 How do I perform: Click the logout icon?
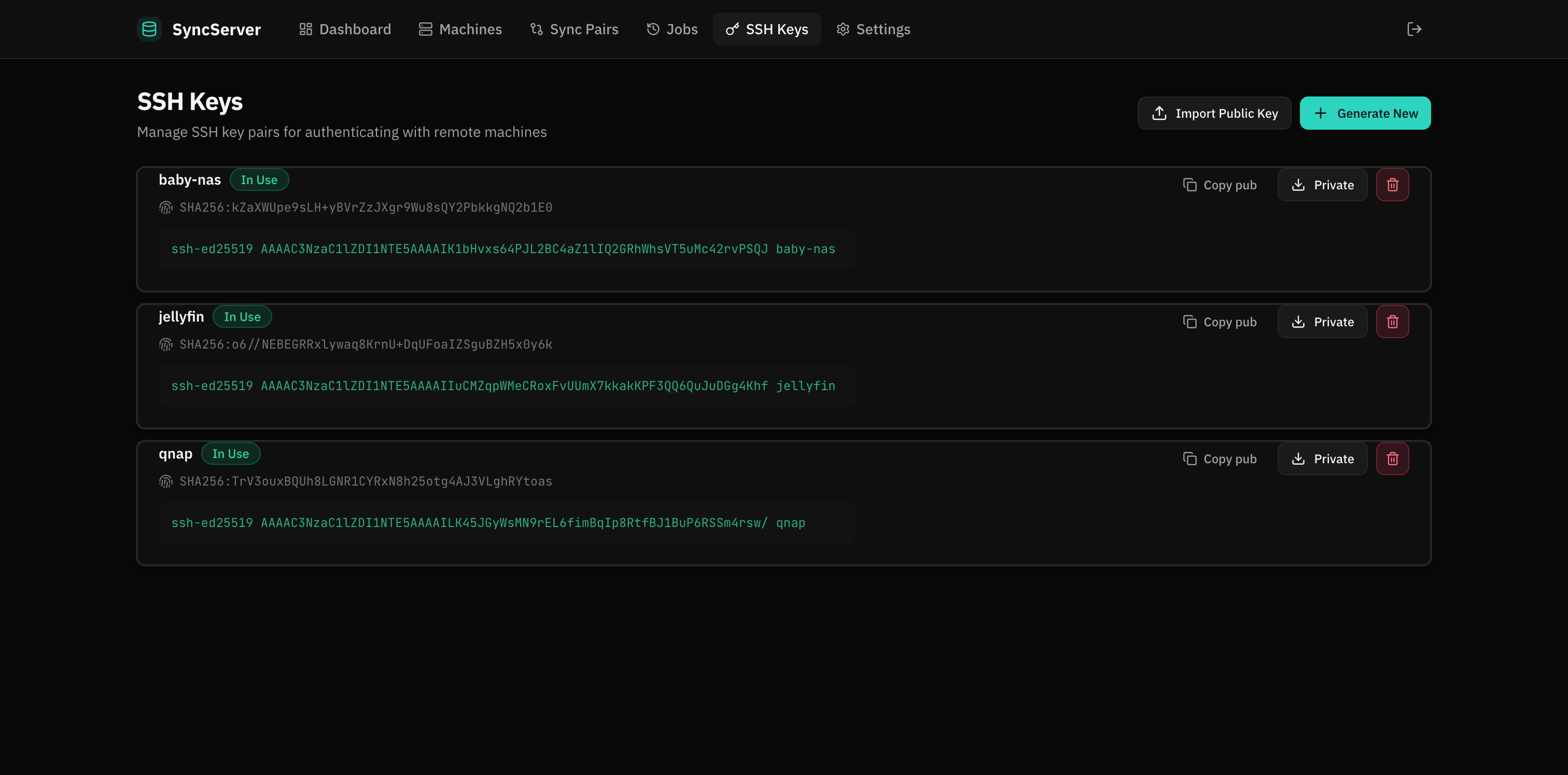pyautogui.click(x=1414, y=29)
